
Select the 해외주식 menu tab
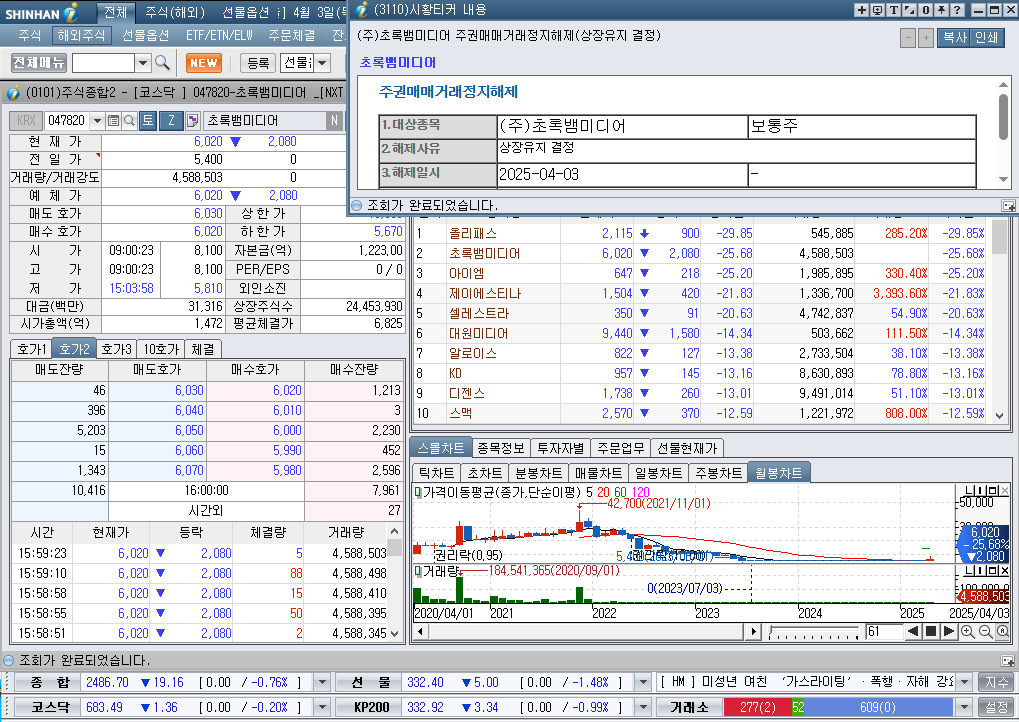point(81,35)
